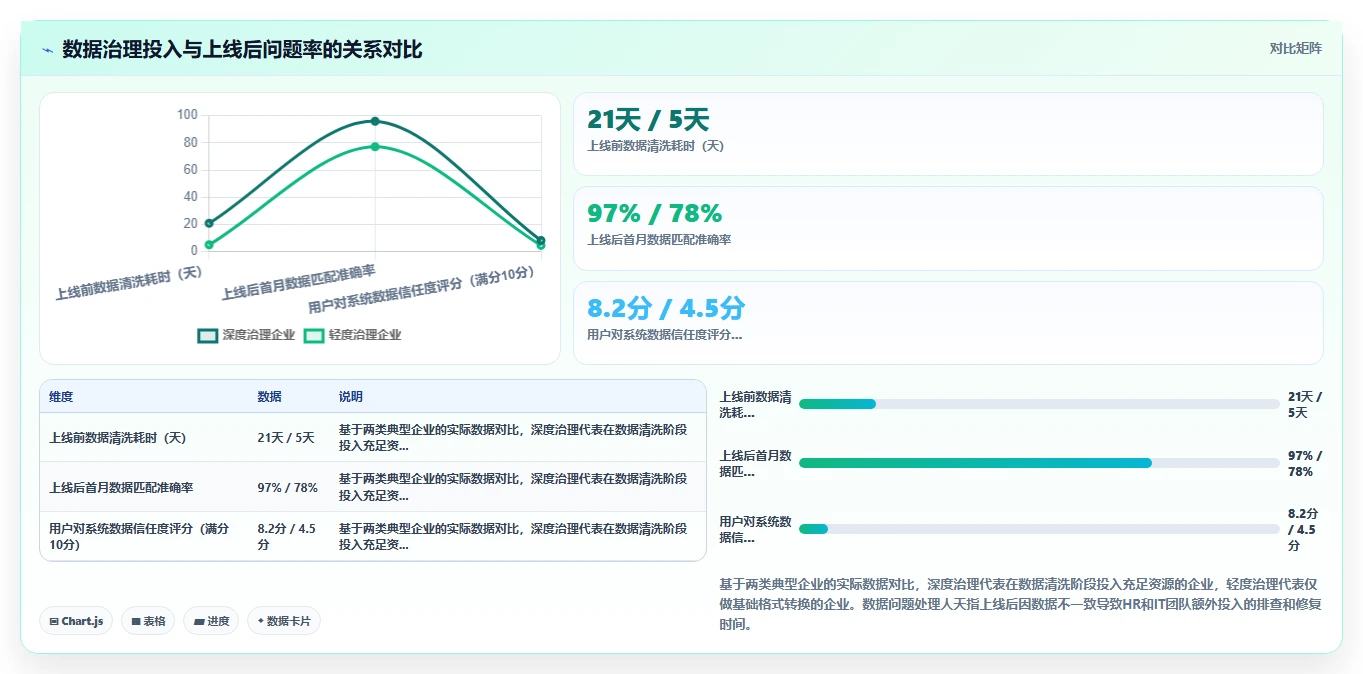The image size is (1363, 674).
Task: Click the lightning icon beside the title
Action: [x=47, y=49]
